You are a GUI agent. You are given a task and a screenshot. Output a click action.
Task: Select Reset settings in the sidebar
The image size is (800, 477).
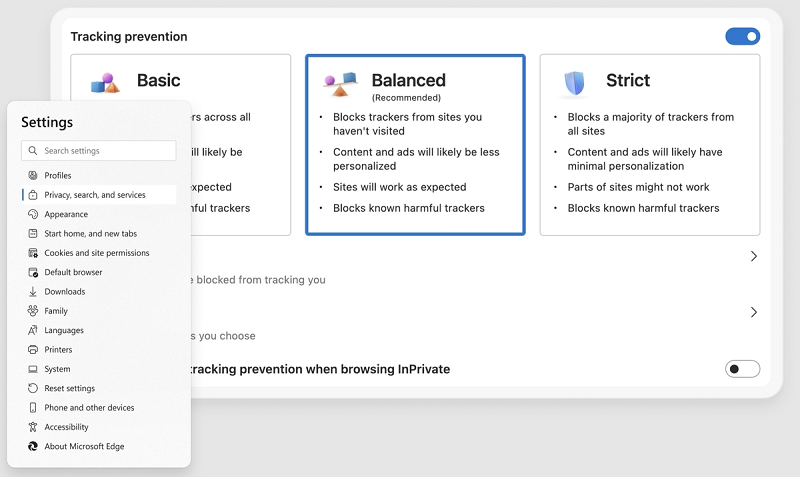coord(69,388)
